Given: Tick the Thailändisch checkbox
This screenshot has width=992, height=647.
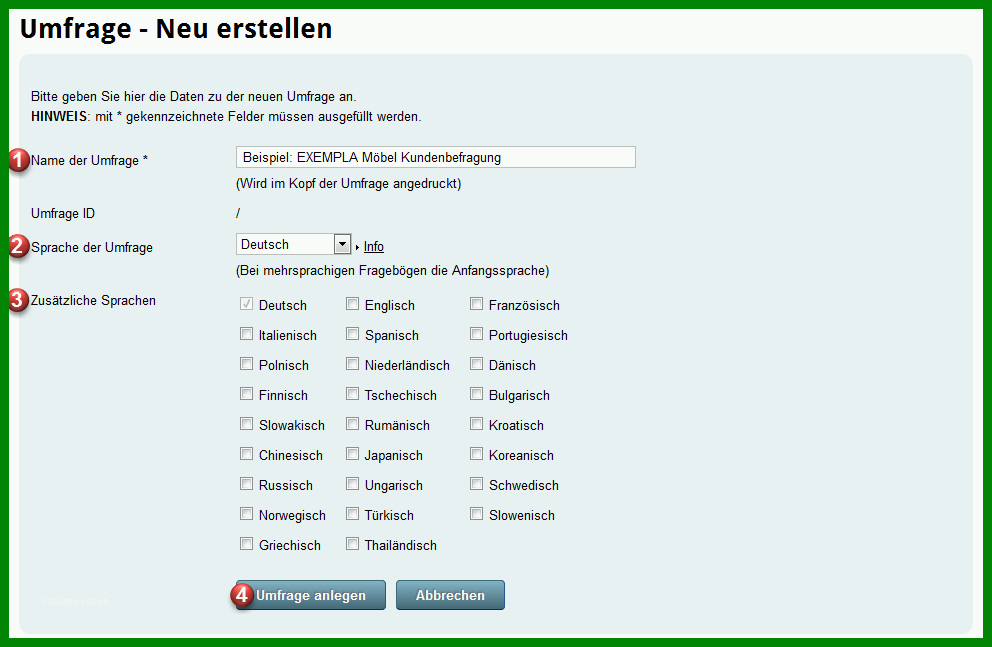Looking at the screenshot, I should (x=352, y=544).
